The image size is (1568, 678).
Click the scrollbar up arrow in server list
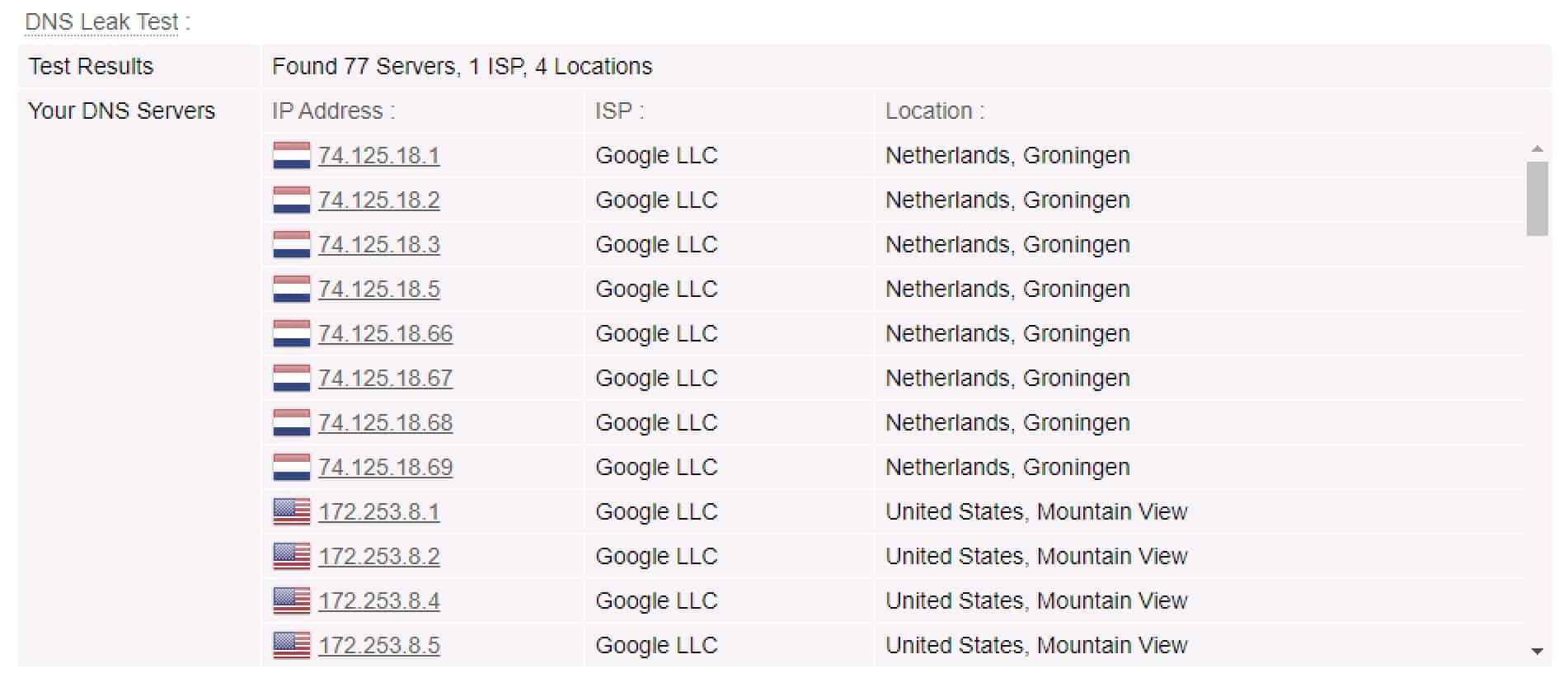(1537, 149)
